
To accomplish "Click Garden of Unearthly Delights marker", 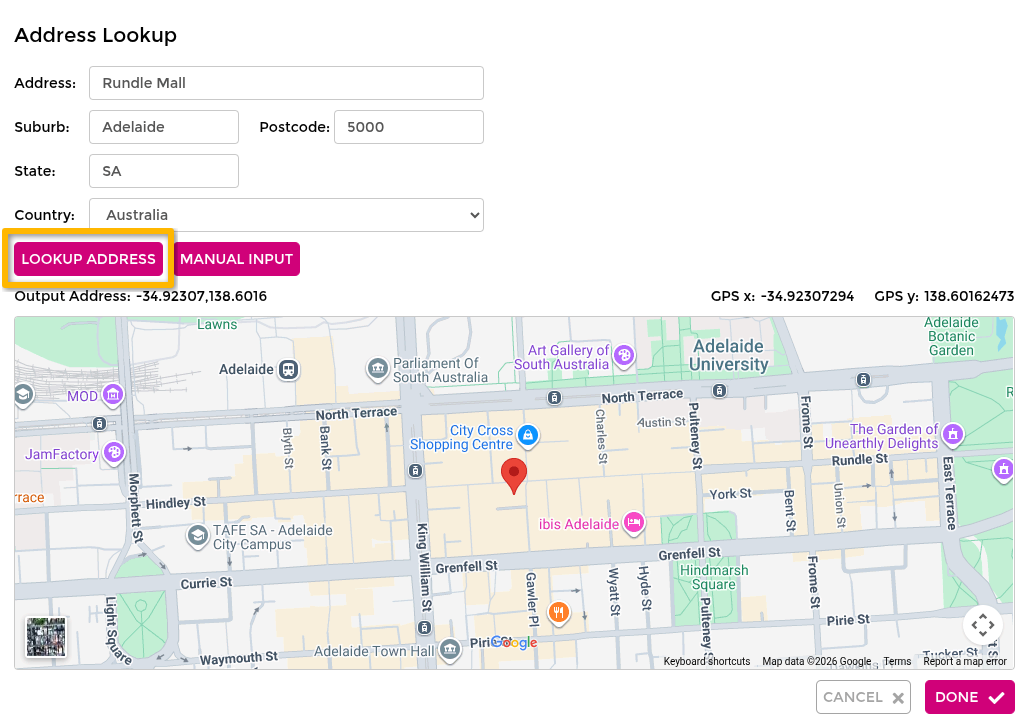I will (953, 434).
